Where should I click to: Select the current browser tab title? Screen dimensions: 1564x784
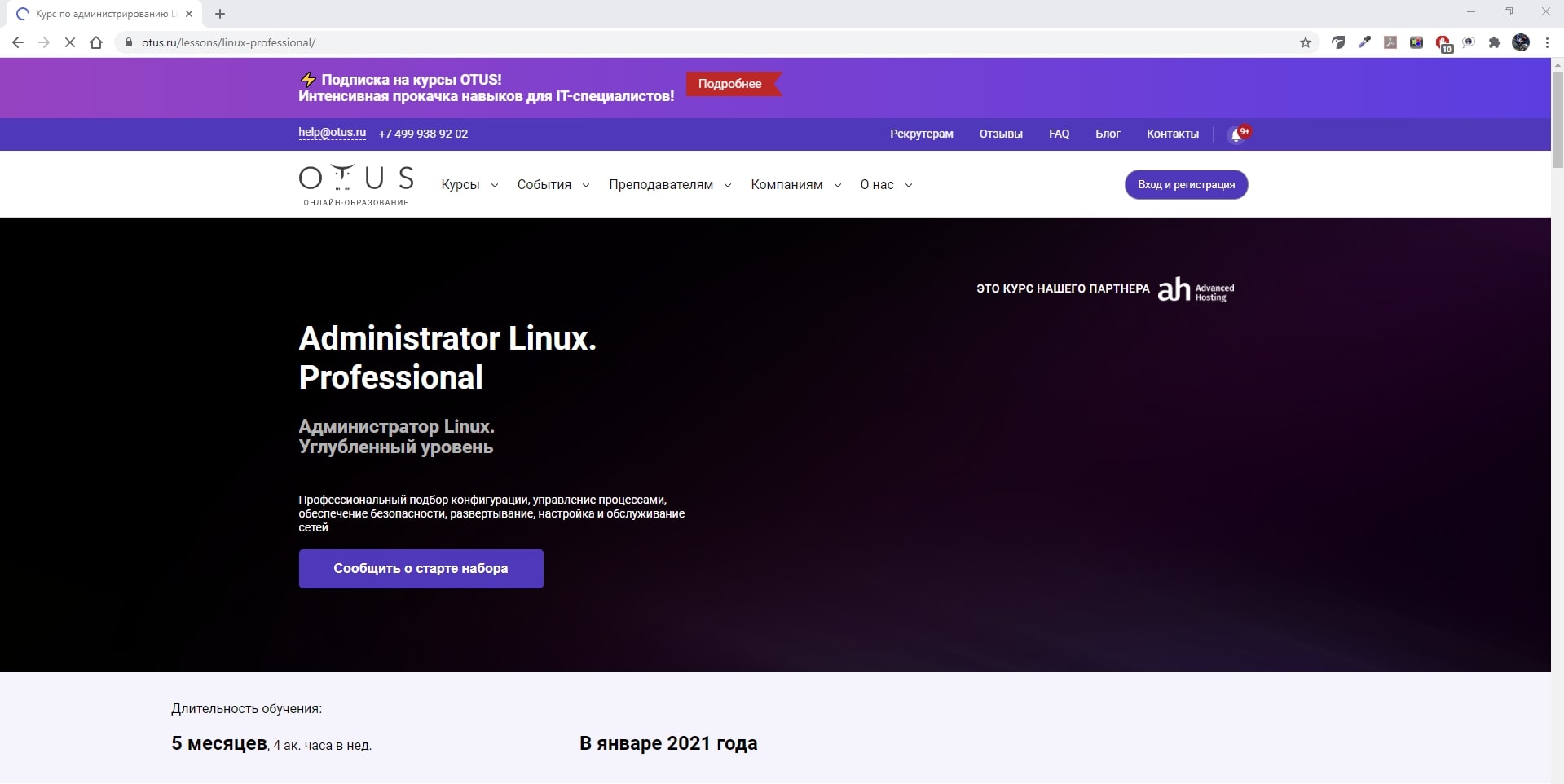click(x=106, y=14)
